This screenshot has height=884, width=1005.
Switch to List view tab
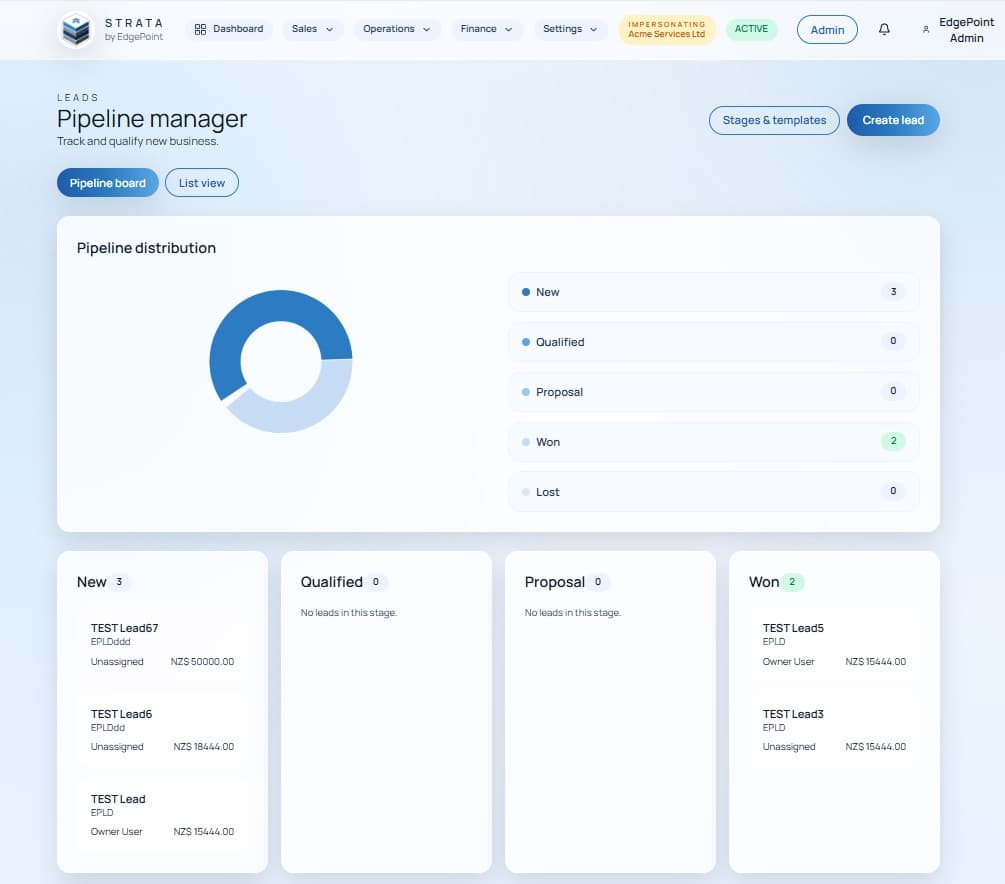tap(201, 183)
